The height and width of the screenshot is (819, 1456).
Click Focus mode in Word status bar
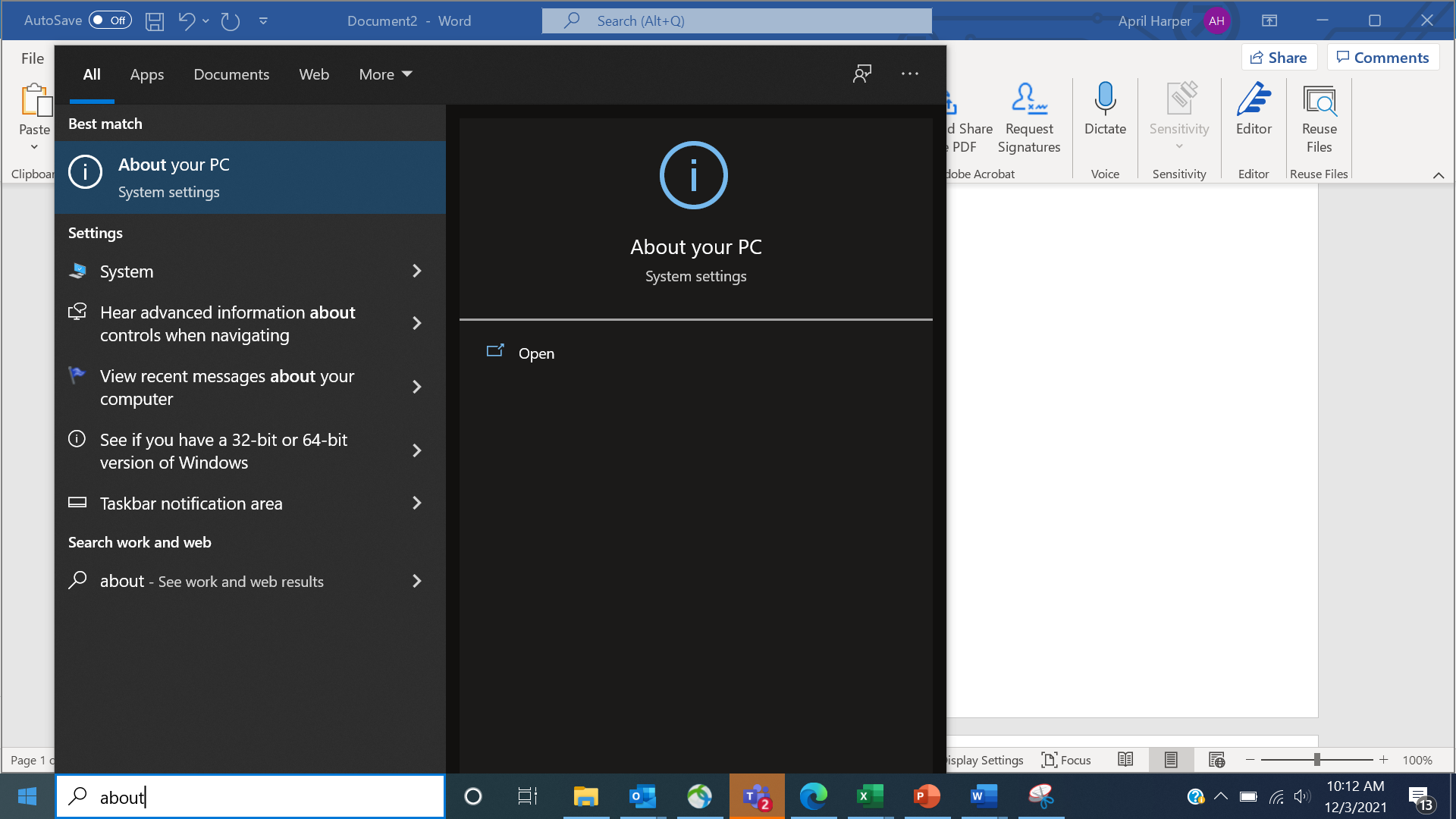click(x=1066, y=760)
